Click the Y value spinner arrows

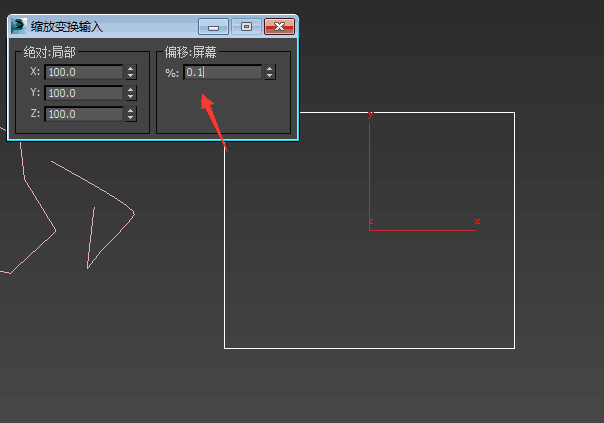131,93
